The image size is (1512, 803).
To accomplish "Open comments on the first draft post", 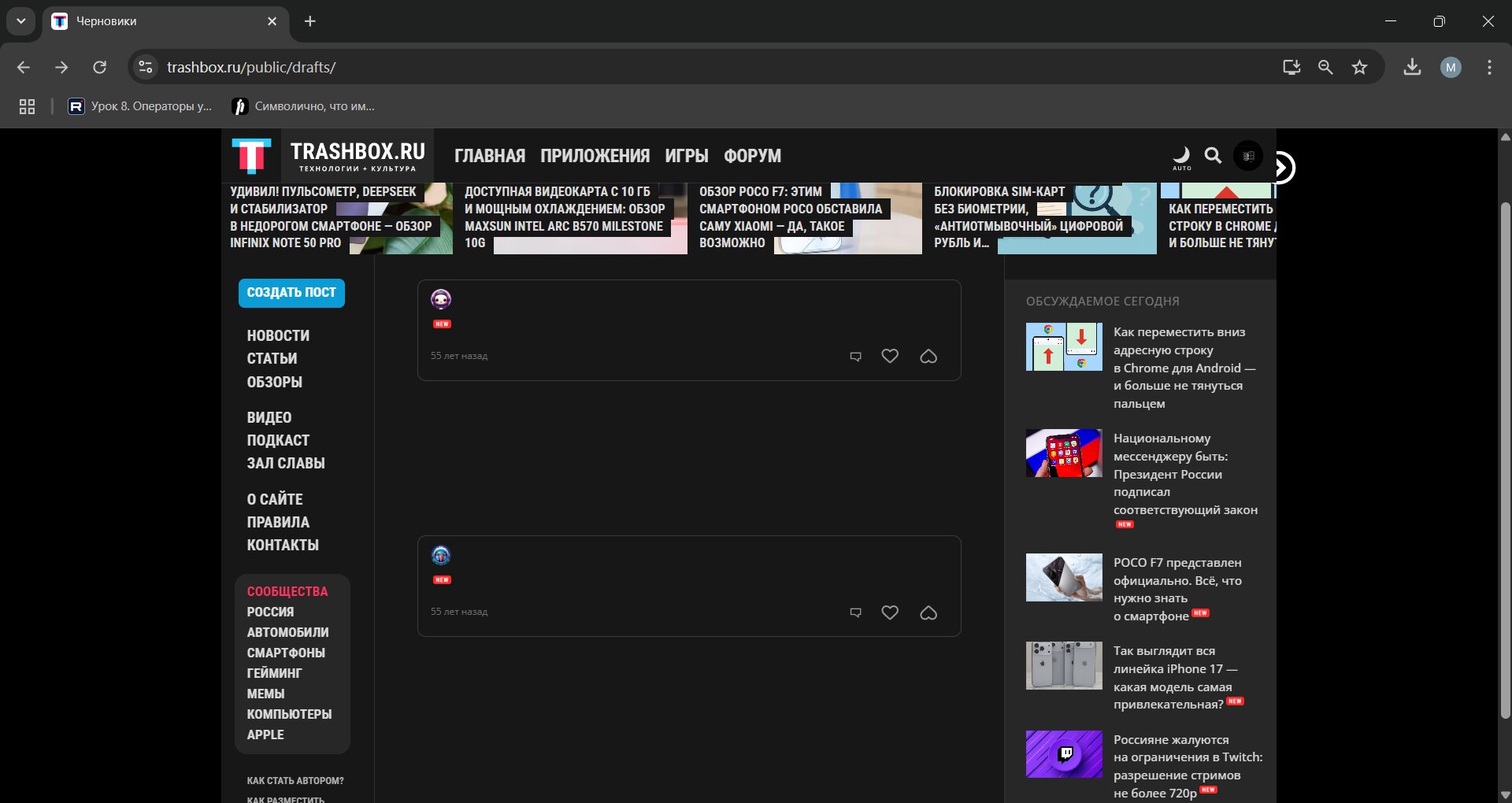I will [x=856, y=357].
